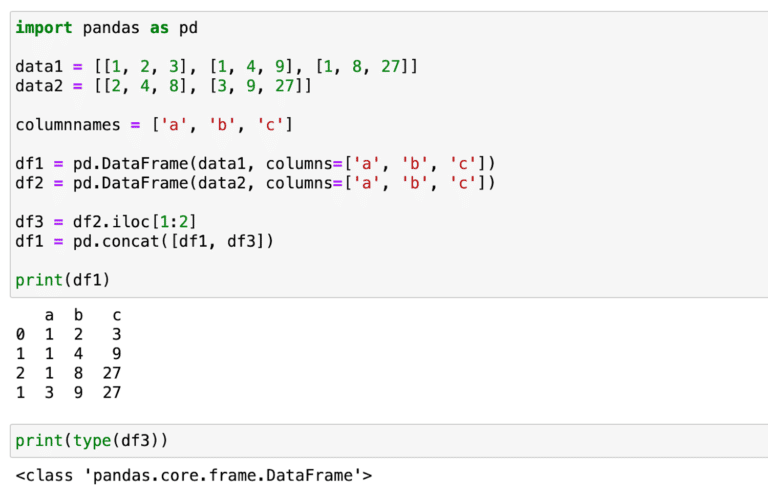
Task: Click the 'import' keyword
Action: [42, 27]
